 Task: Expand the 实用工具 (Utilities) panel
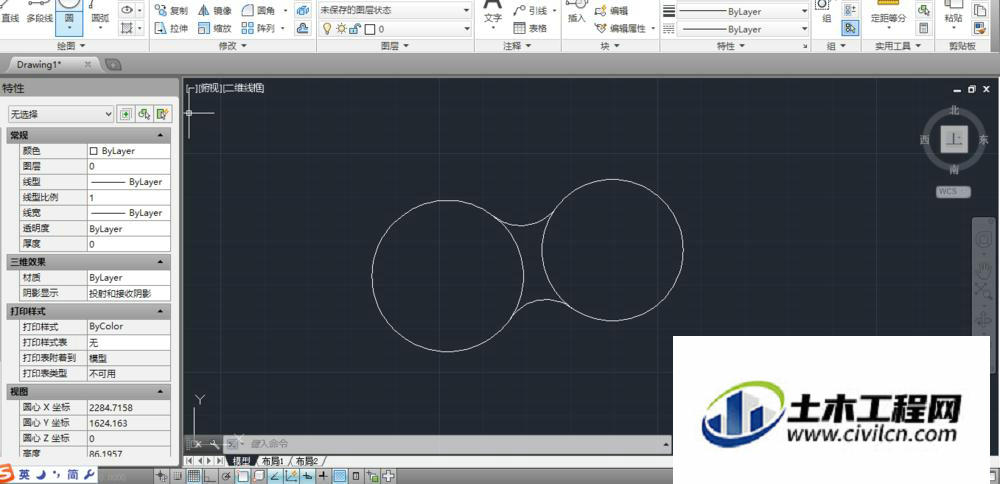coord(898,46)
